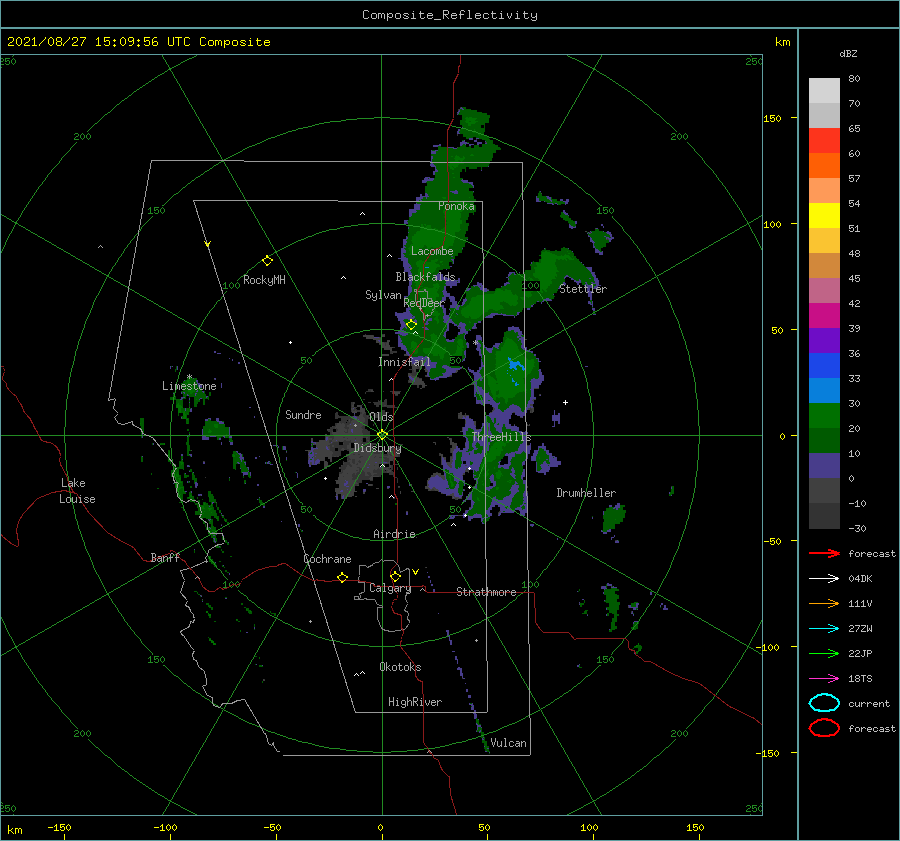Image resolution: width=900 pixels, height=841 pixels.
Task: Click the Airdrie city label
Action: pyautogui.click(x=394, y=534)
